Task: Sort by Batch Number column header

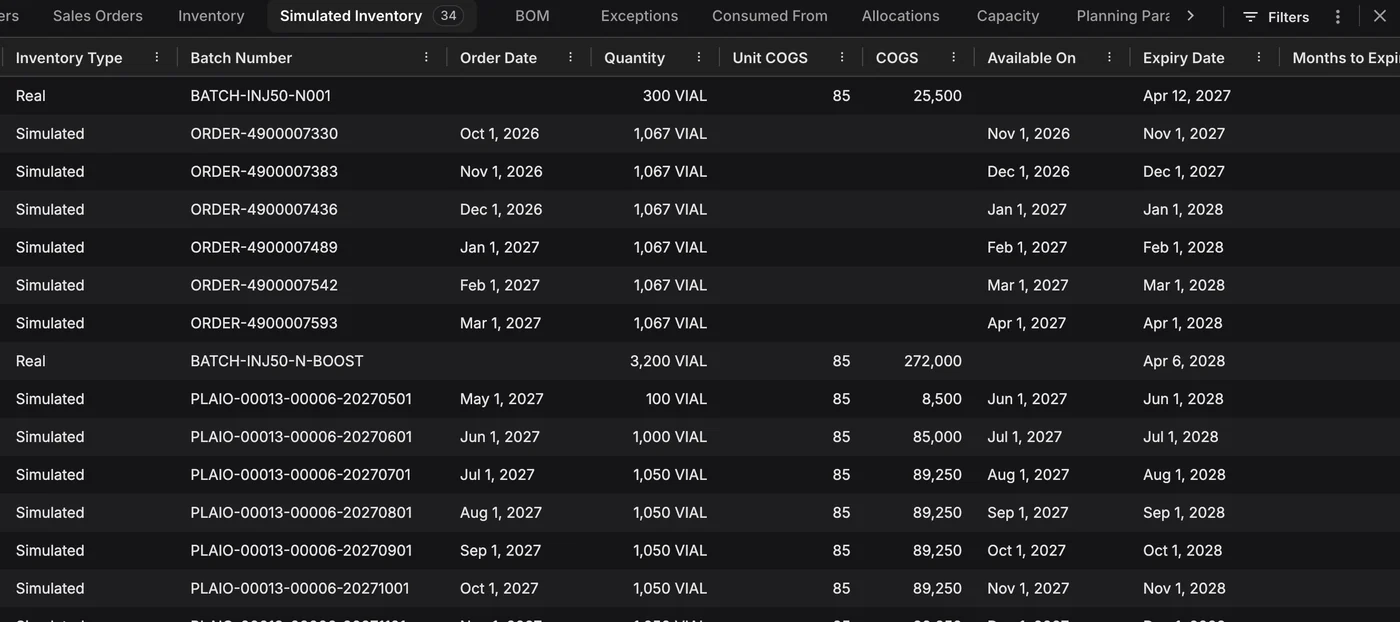Action: 241,58
